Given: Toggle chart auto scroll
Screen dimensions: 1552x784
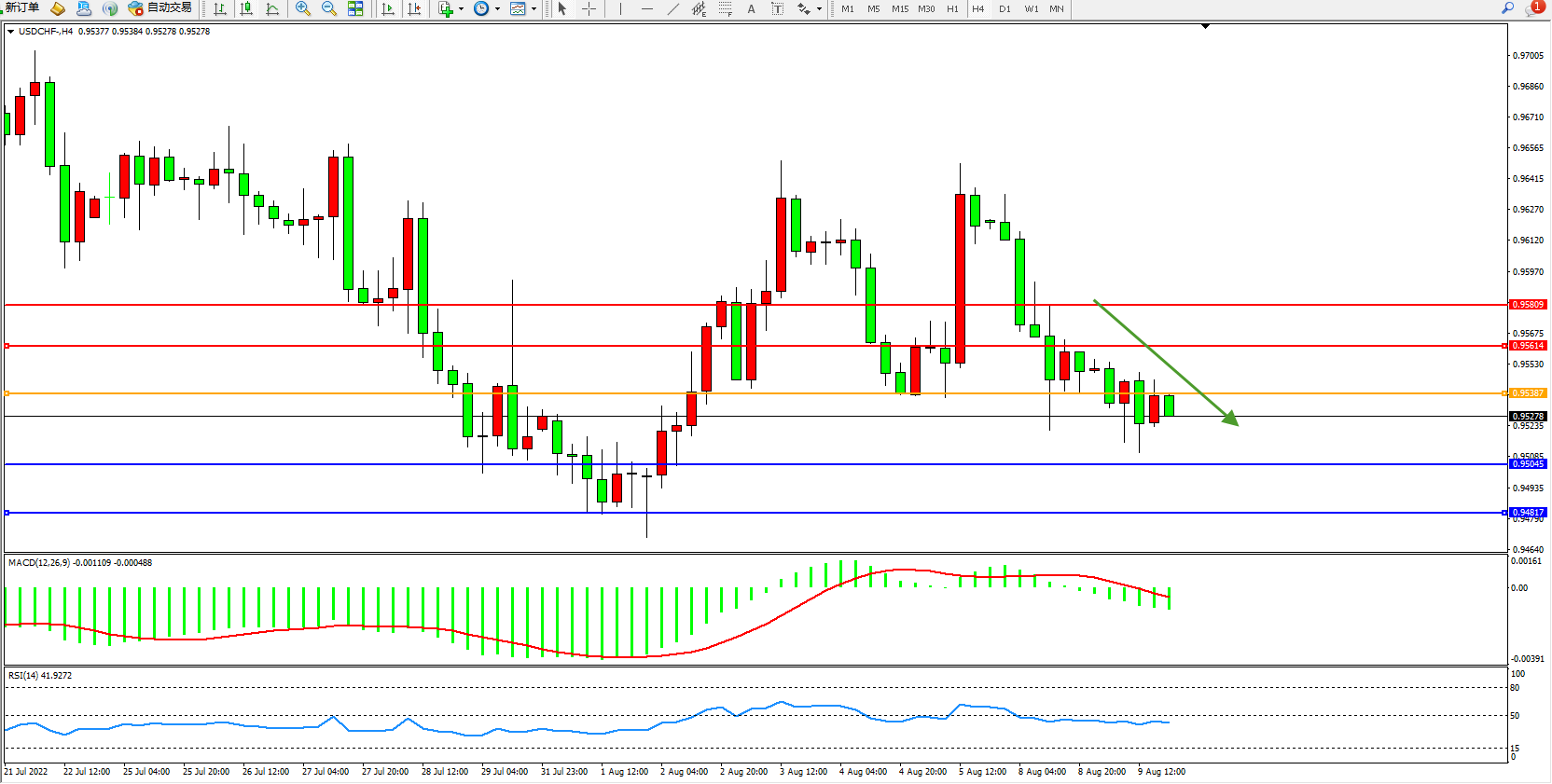Looking at the screenshot, I should [388, 8].
